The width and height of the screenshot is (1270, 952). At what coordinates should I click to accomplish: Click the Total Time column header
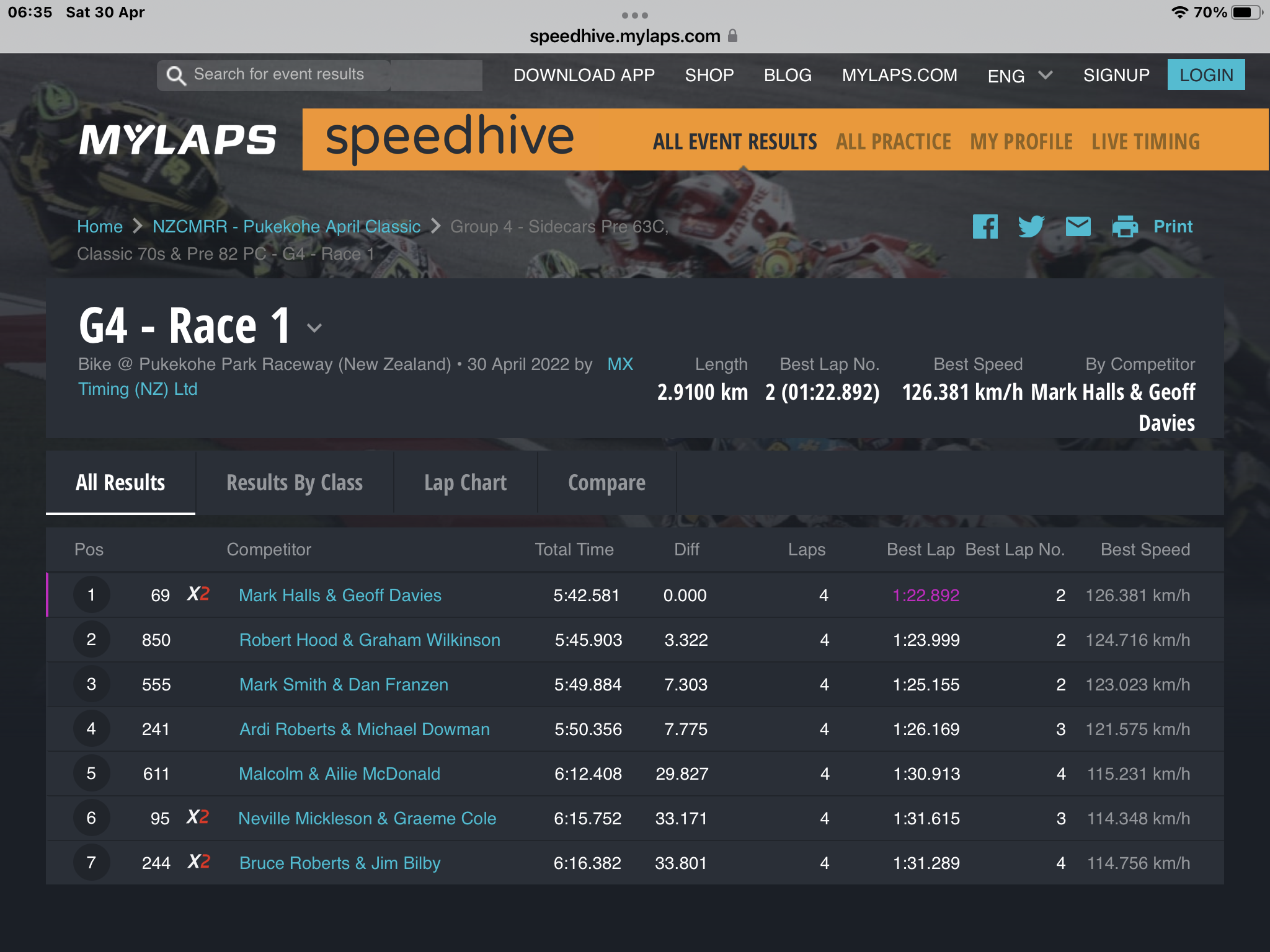point(574,549)
